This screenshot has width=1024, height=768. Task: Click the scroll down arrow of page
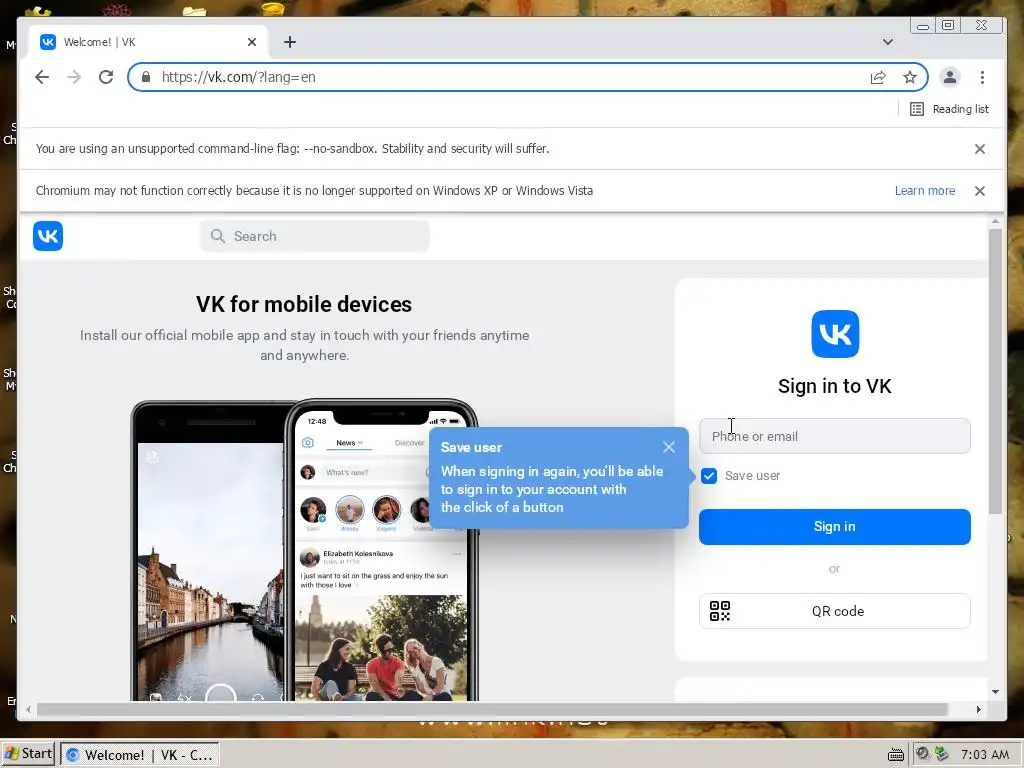(995, 692)
